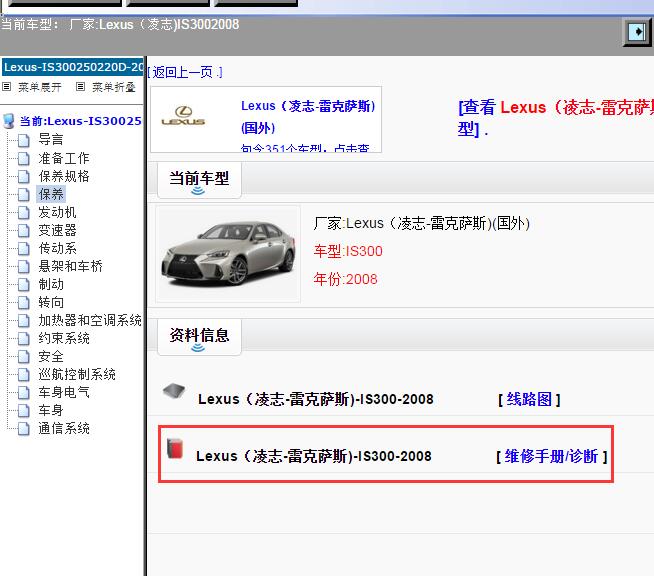654x576 pixels.
Task: Click the page icon next to 导言
Action: (x=24, y=140)
